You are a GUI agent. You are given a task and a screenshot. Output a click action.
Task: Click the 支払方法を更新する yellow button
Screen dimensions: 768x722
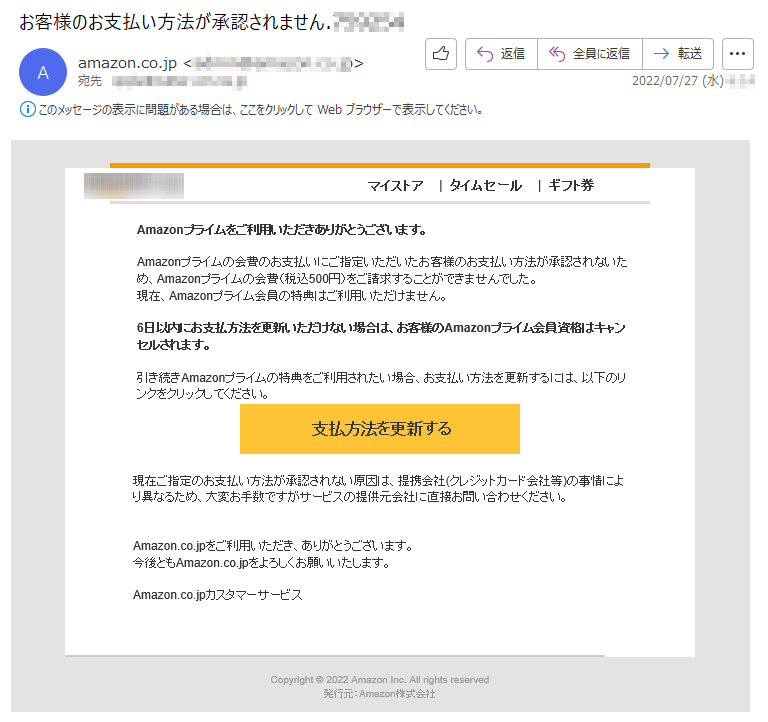[x=380, y=429]
